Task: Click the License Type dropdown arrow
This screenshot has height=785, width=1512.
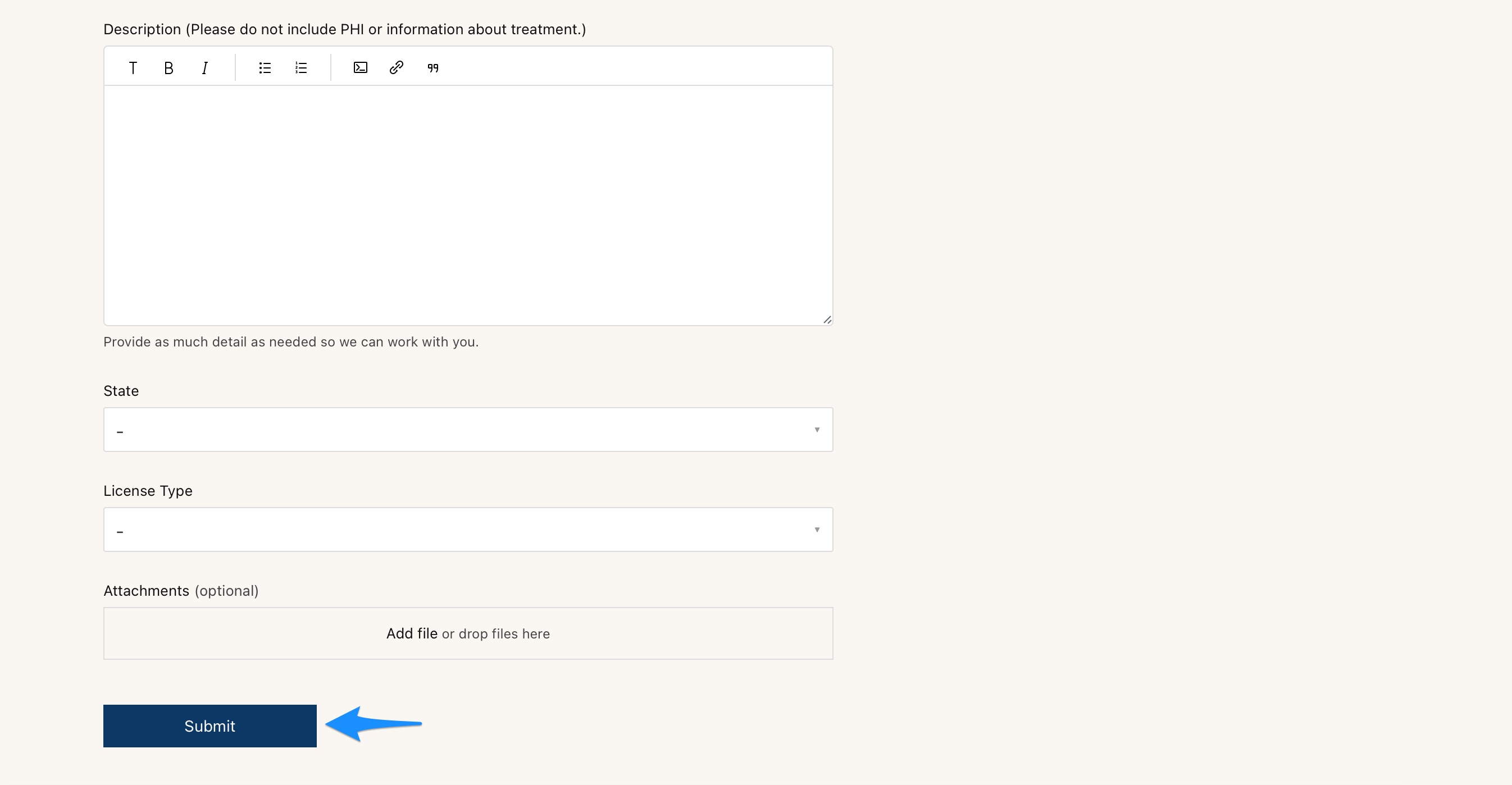Action: [817, 530]
